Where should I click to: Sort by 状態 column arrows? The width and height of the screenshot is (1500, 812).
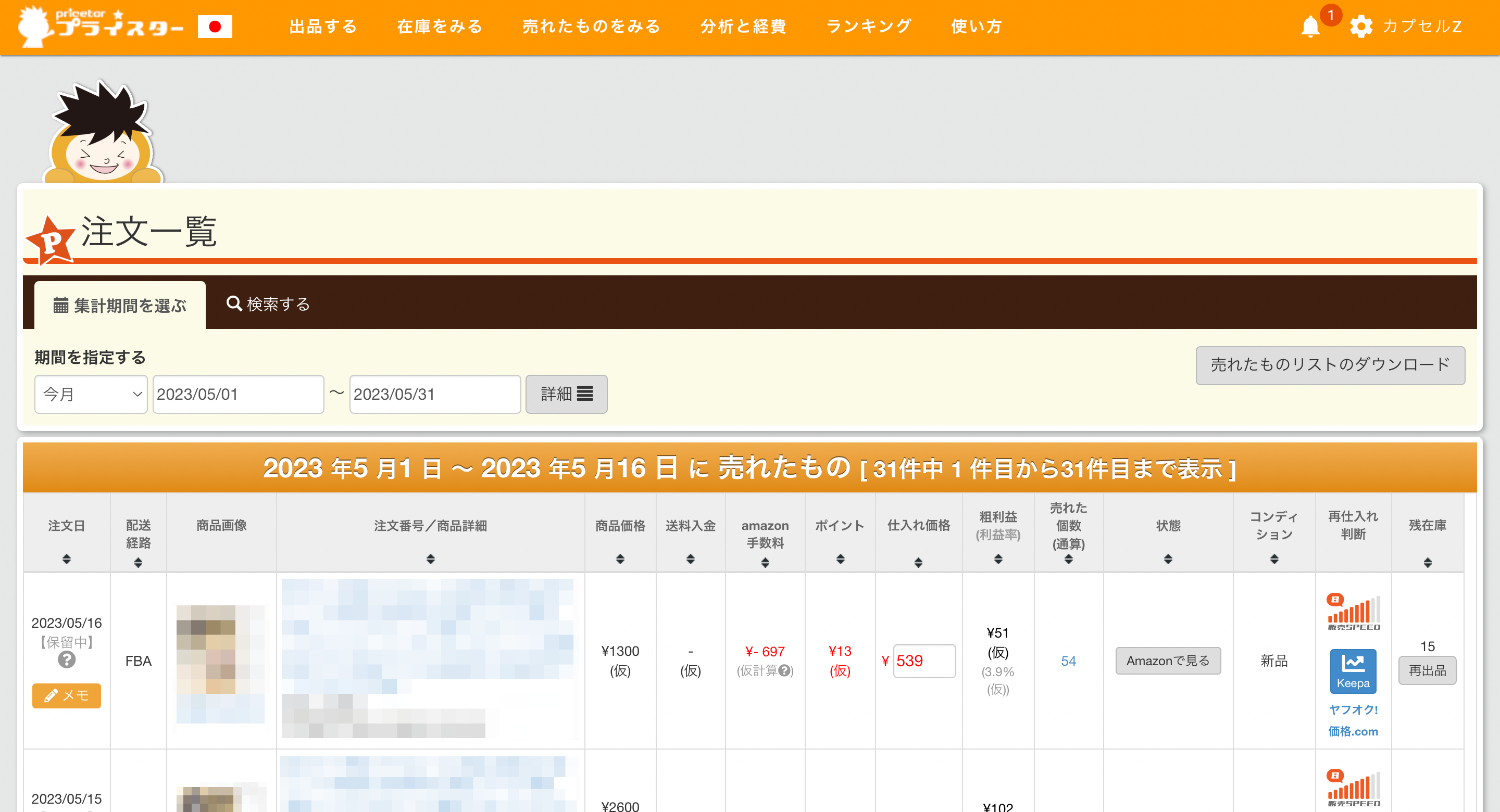[1168, 560]
